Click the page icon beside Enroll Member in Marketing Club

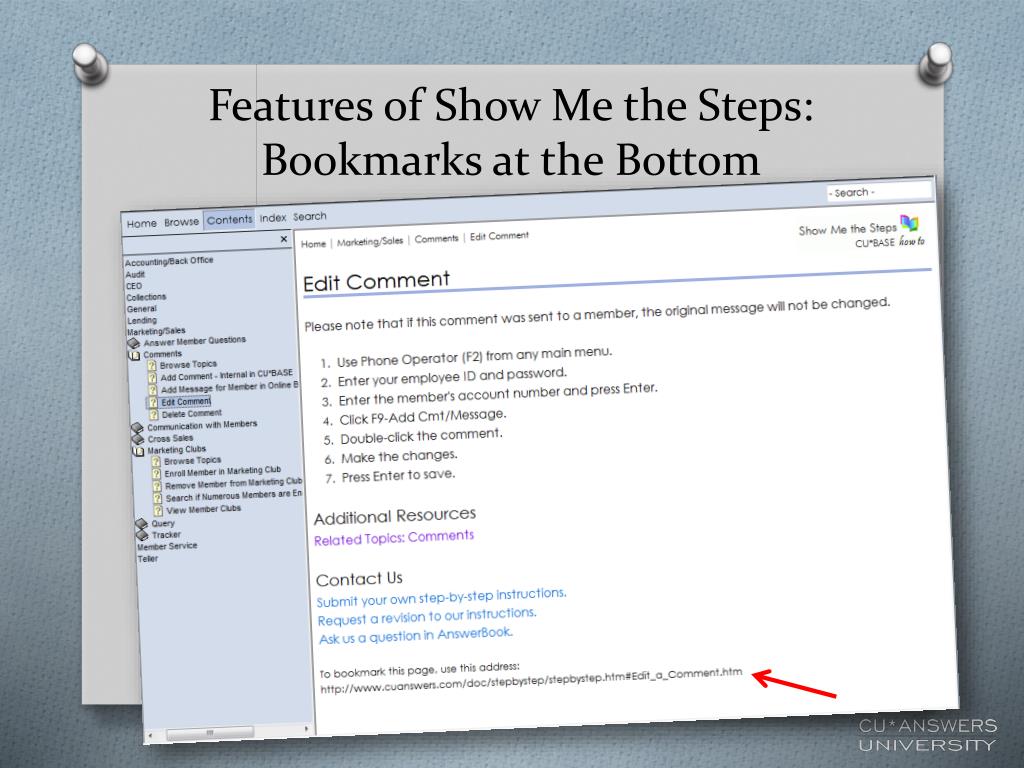tap(157, 473)
